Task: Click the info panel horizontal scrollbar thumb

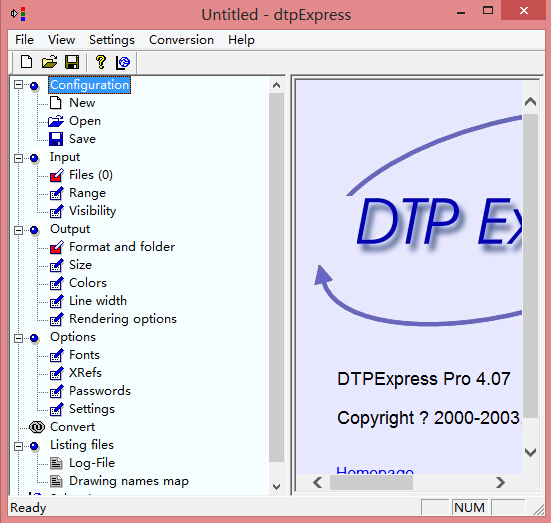Action: pyautogui.click(x=371, y=482)
